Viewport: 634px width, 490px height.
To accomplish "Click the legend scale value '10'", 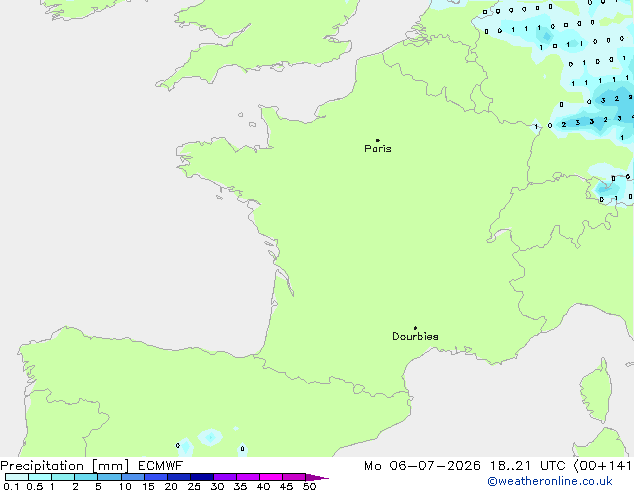I will (x=125, y=486).
